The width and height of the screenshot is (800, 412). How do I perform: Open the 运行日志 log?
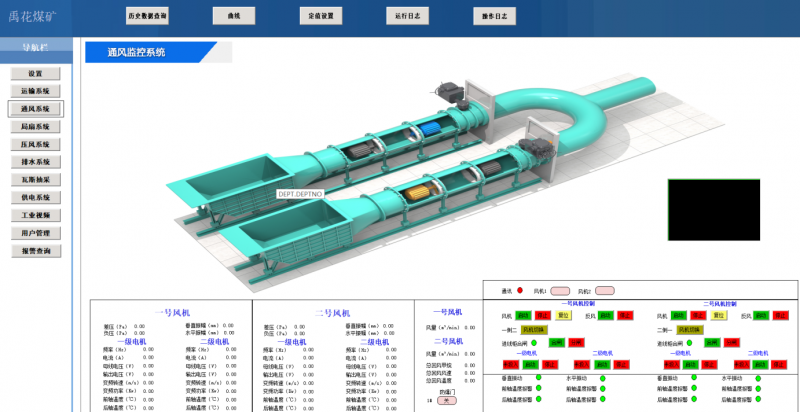(408, 17)
